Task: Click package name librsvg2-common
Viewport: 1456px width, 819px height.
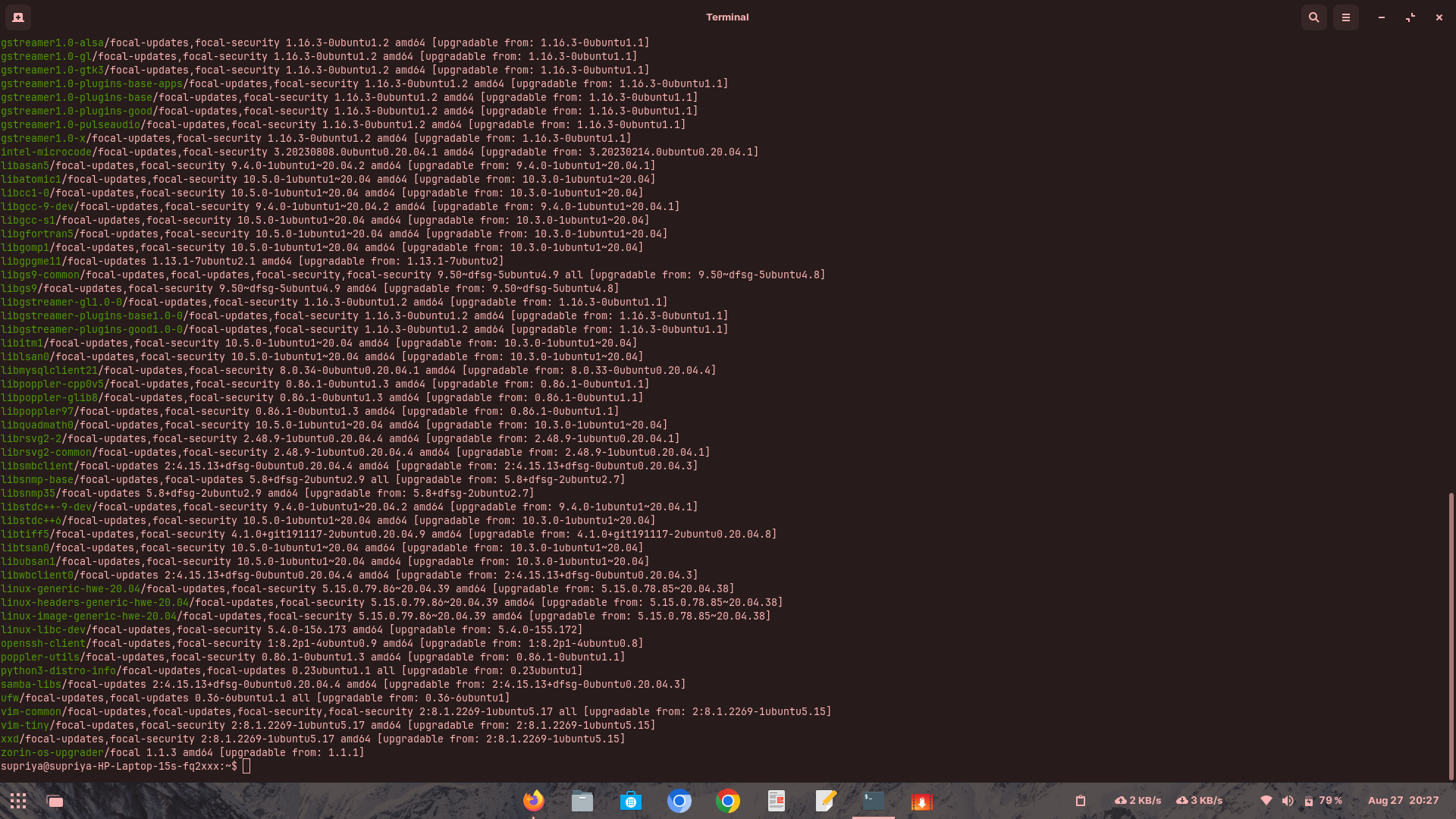Action: point(46,453)
